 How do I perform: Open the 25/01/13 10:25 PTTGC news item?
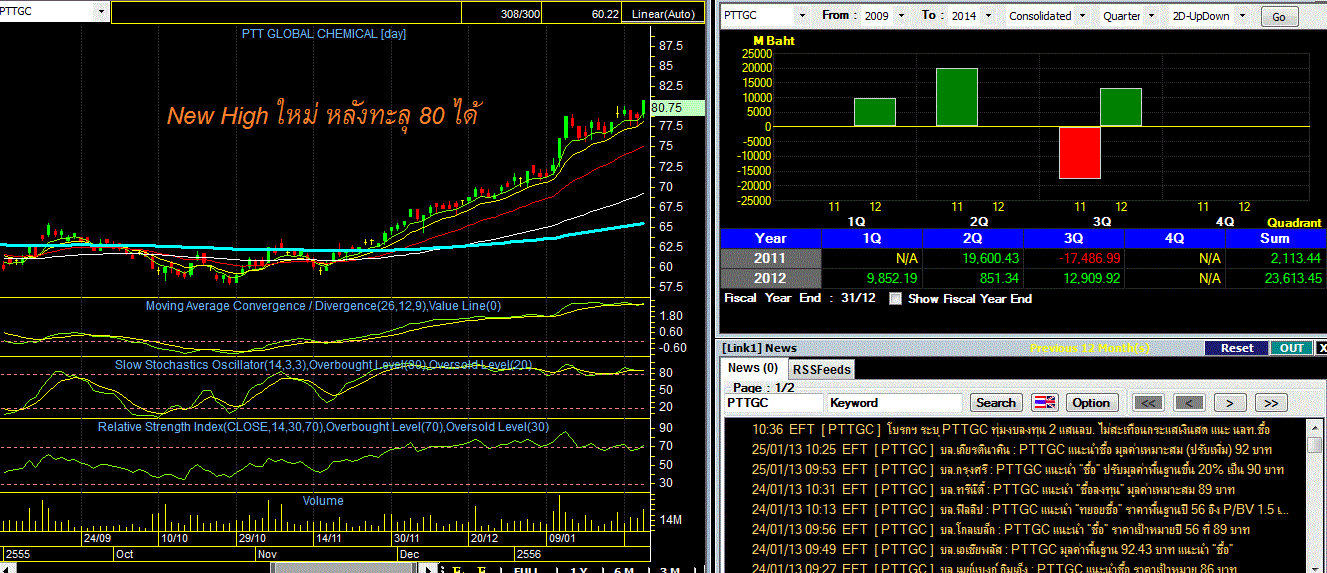coord(1011,449)
